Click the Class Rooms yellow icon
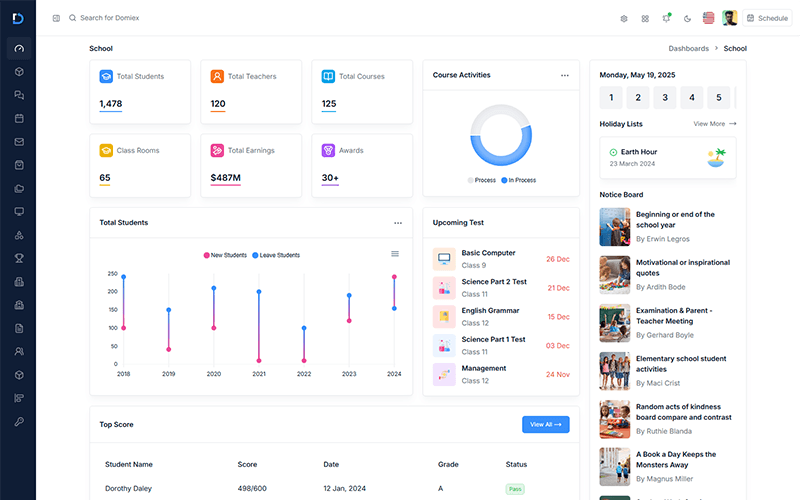This screenshot has width=800, height=500. pos(106,150)
